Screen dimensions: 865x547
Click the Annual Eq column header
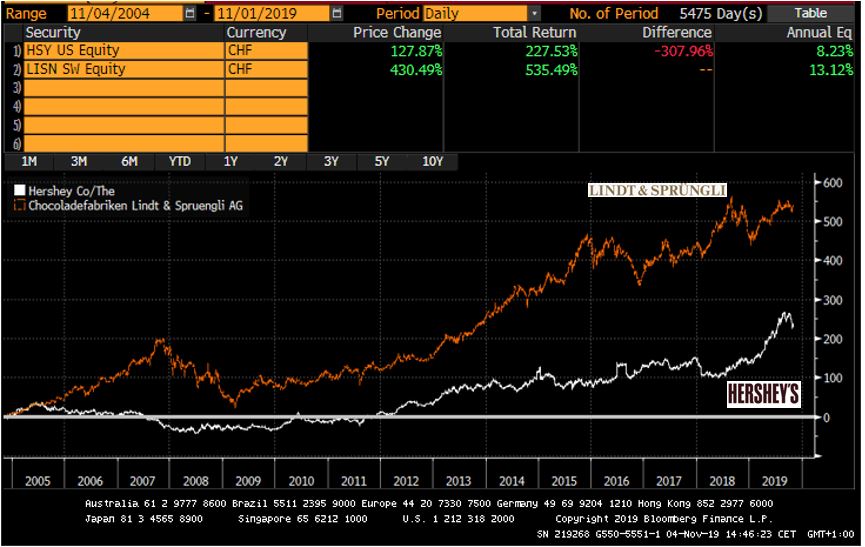coord(819,33)
